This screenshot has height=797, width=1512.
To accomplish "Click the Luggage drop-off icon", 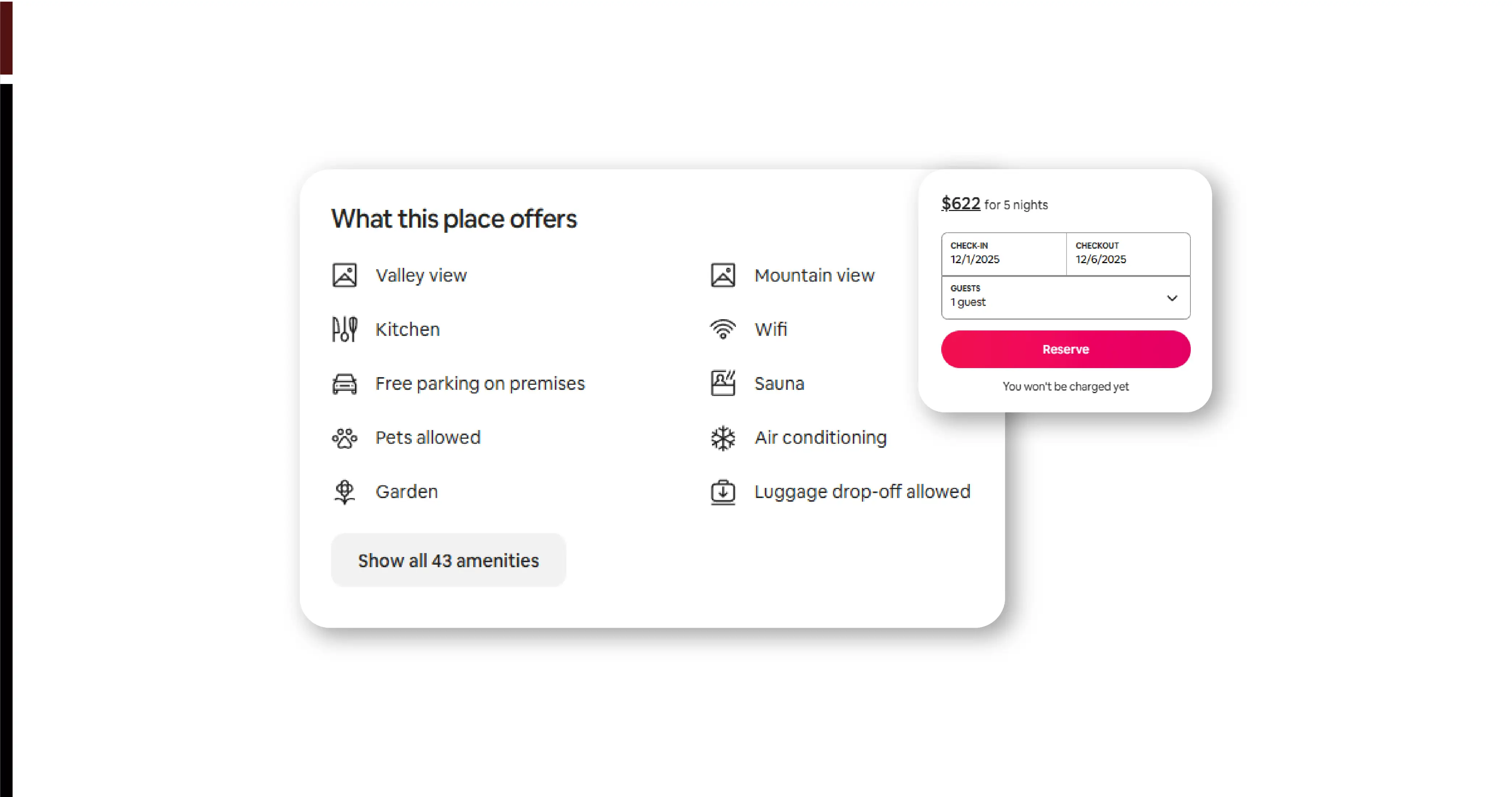I will click(x=723, y=492).
